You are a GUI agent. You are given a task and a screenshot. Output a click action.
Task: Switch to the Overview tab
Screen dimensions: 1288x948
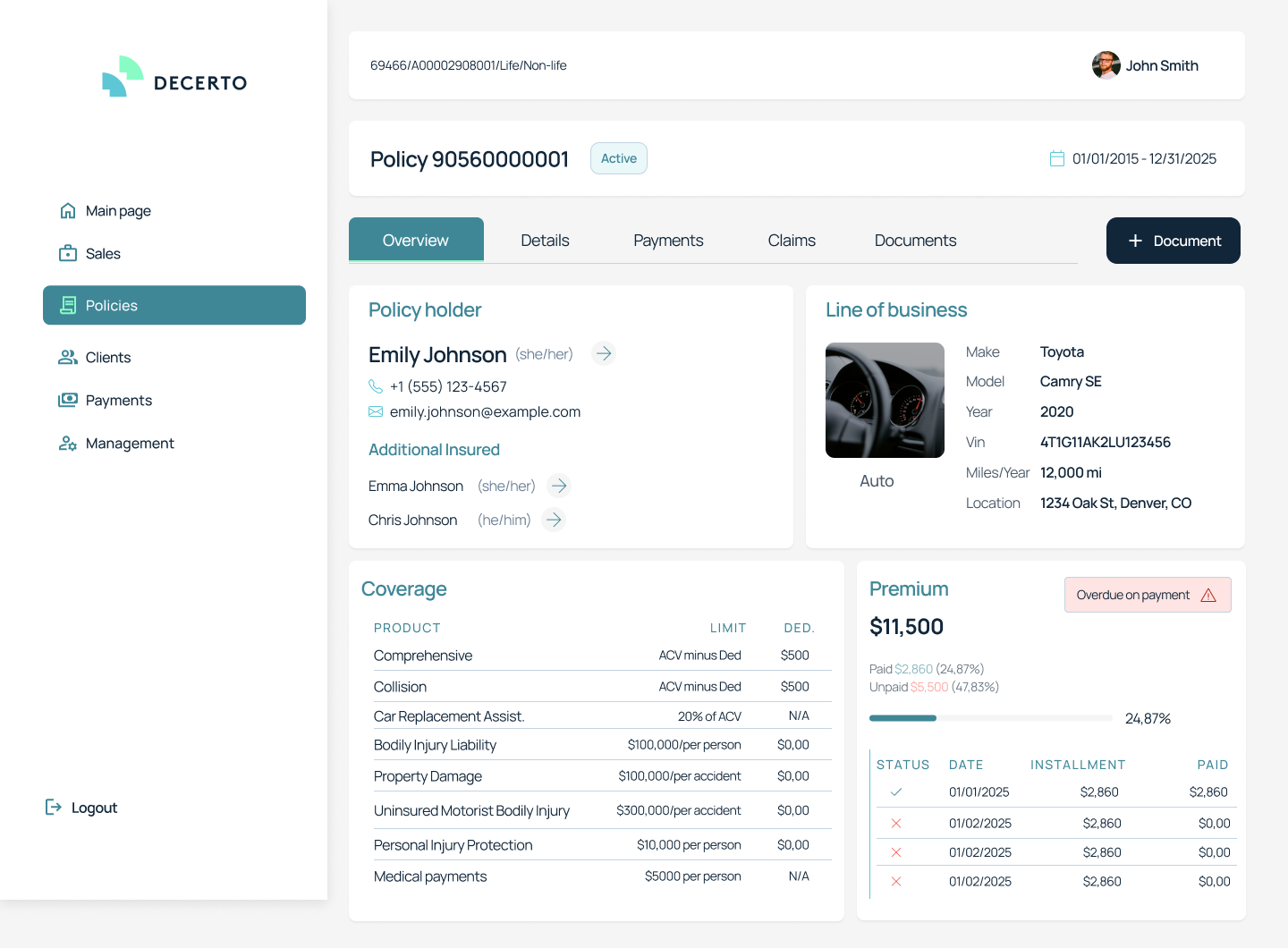coord(416,240)
